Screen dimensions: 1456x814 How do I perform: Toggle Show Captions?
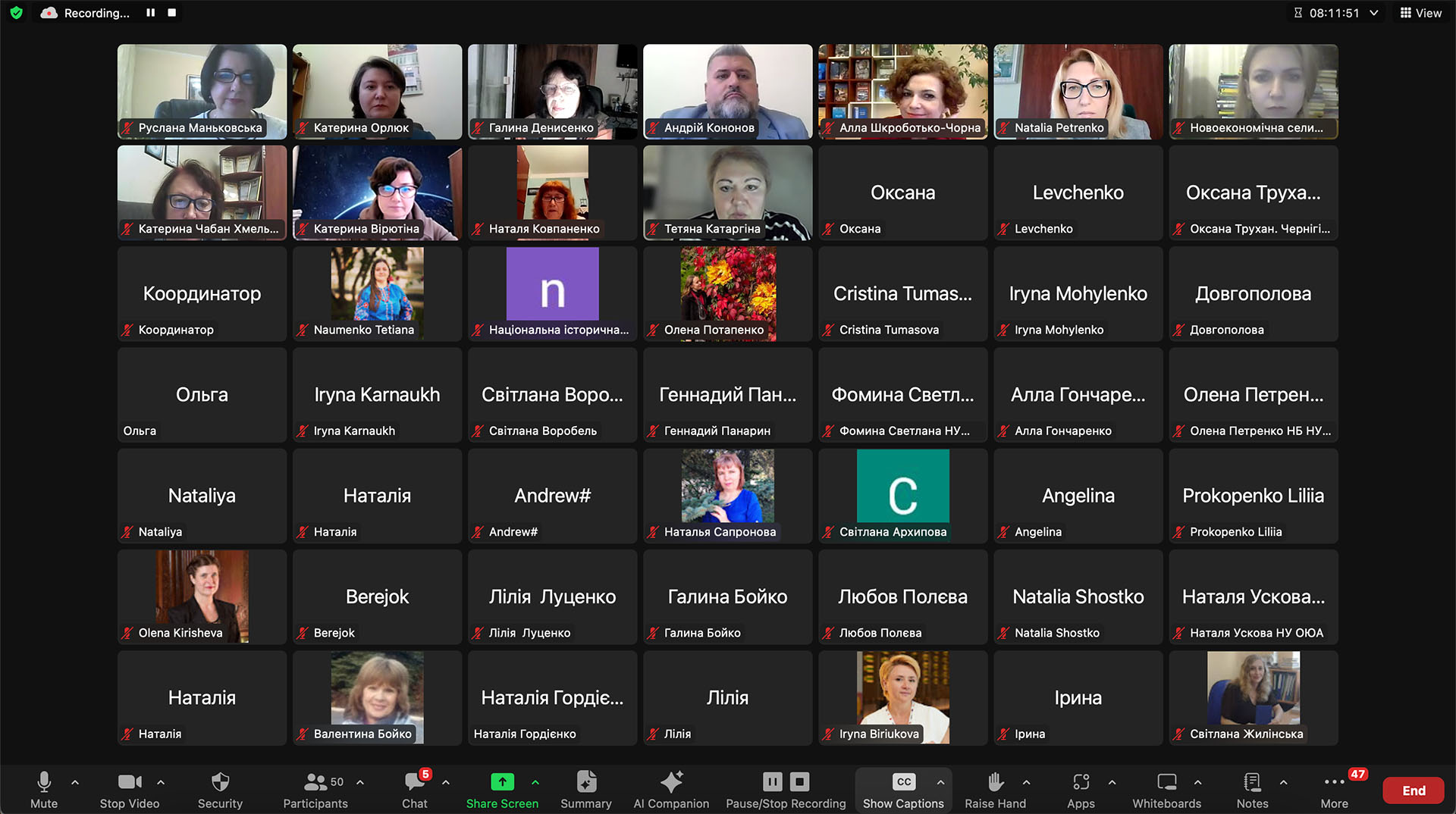pyautogui.click(x=903, y=782)
